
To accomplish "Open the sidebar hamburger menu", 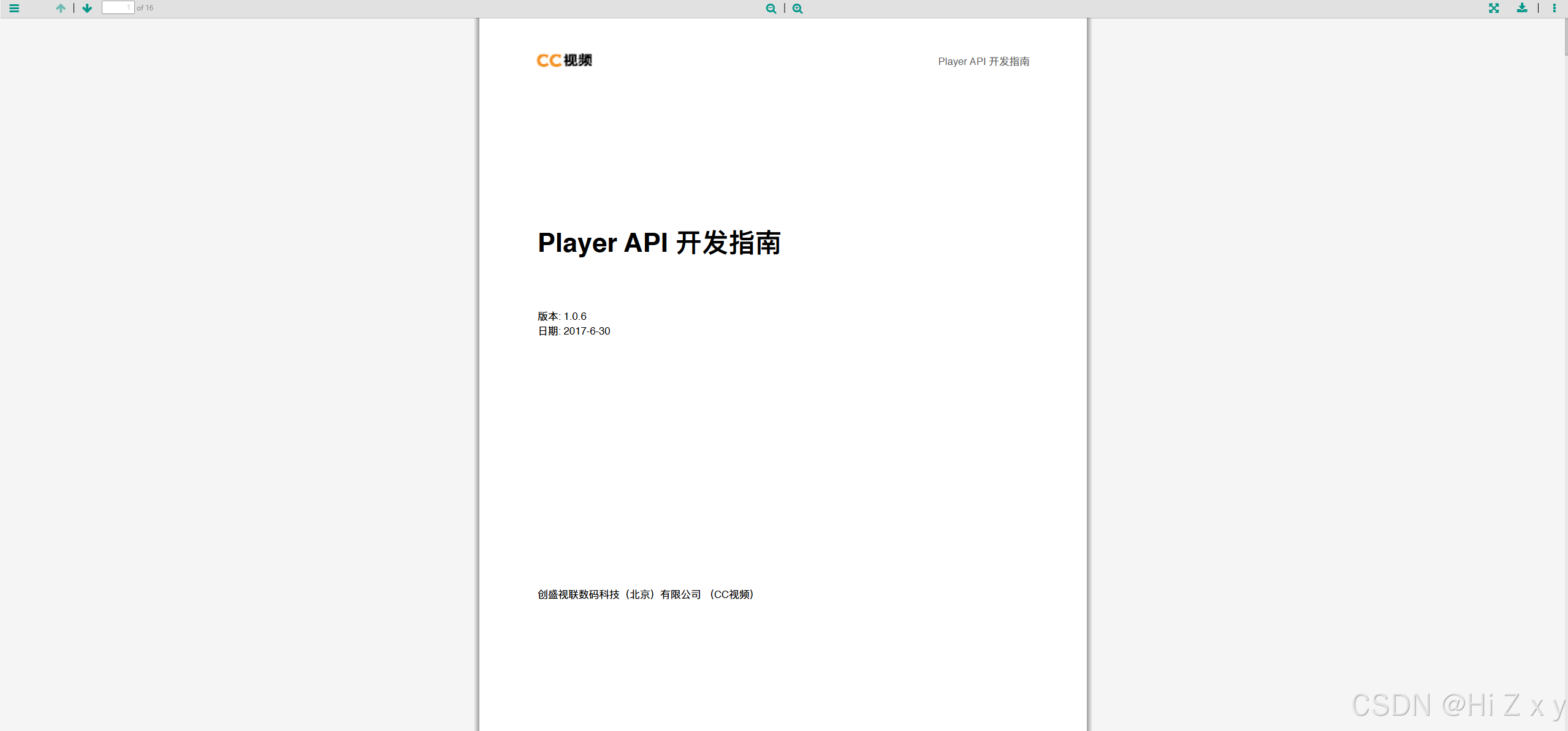I will 14,8.
